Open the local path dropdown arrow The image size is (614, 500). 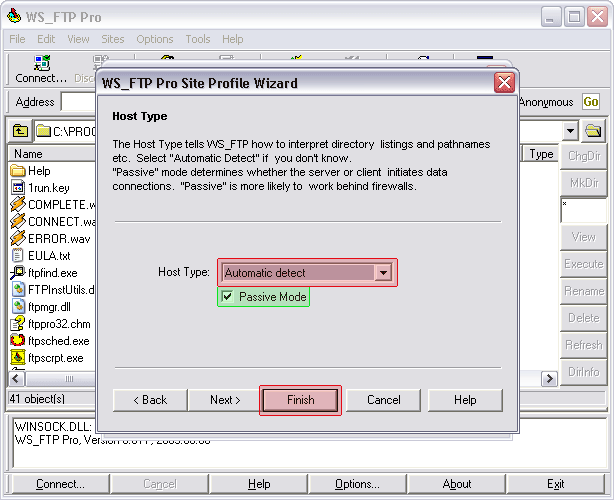(x=570, y=131)
